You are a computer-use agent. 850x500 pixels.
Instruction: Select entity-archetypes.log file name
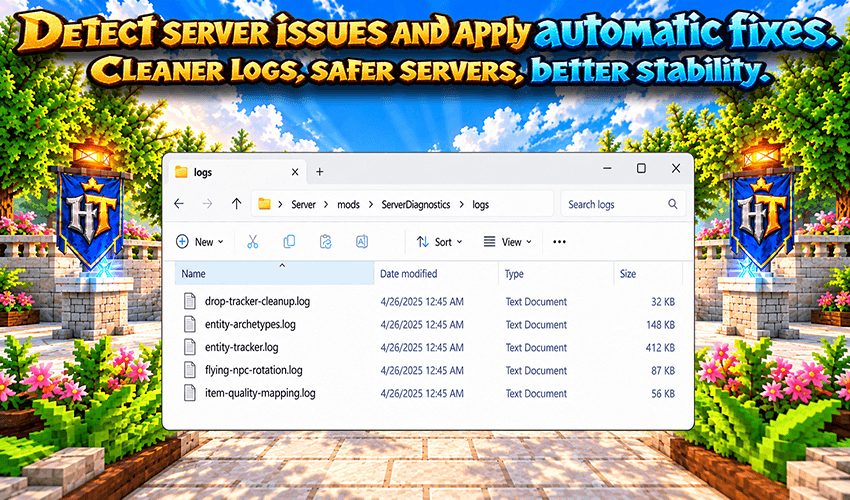[250, 324]
